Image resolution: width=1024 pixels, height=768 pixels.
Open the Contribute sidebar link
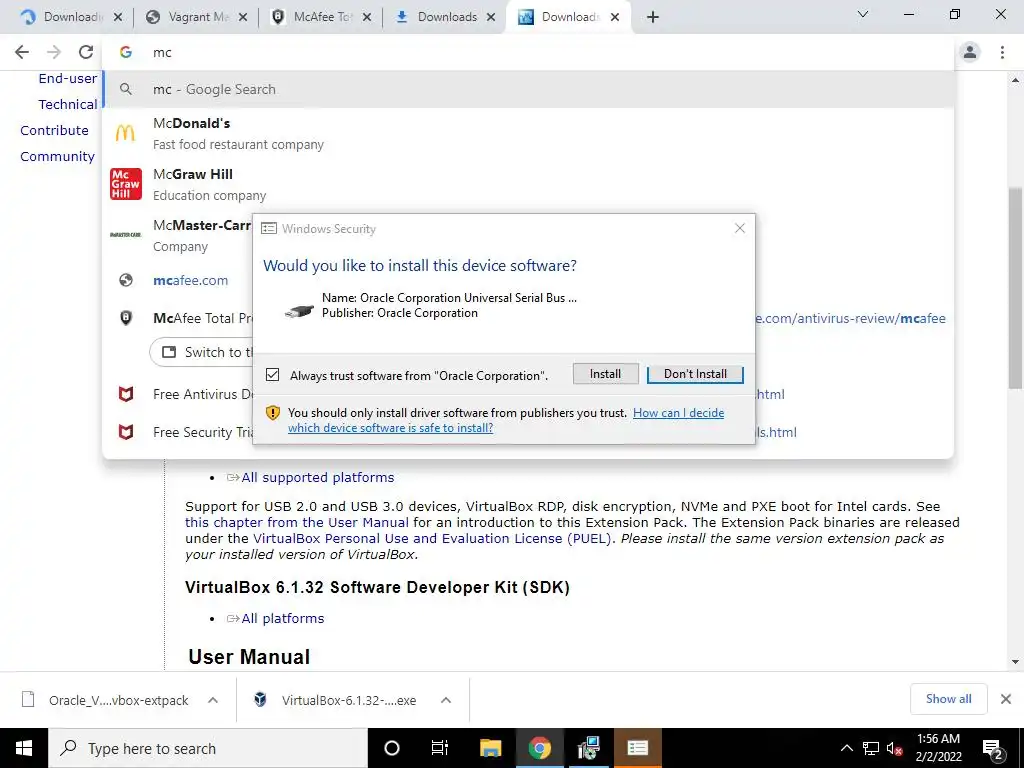[x=54, y=130]
